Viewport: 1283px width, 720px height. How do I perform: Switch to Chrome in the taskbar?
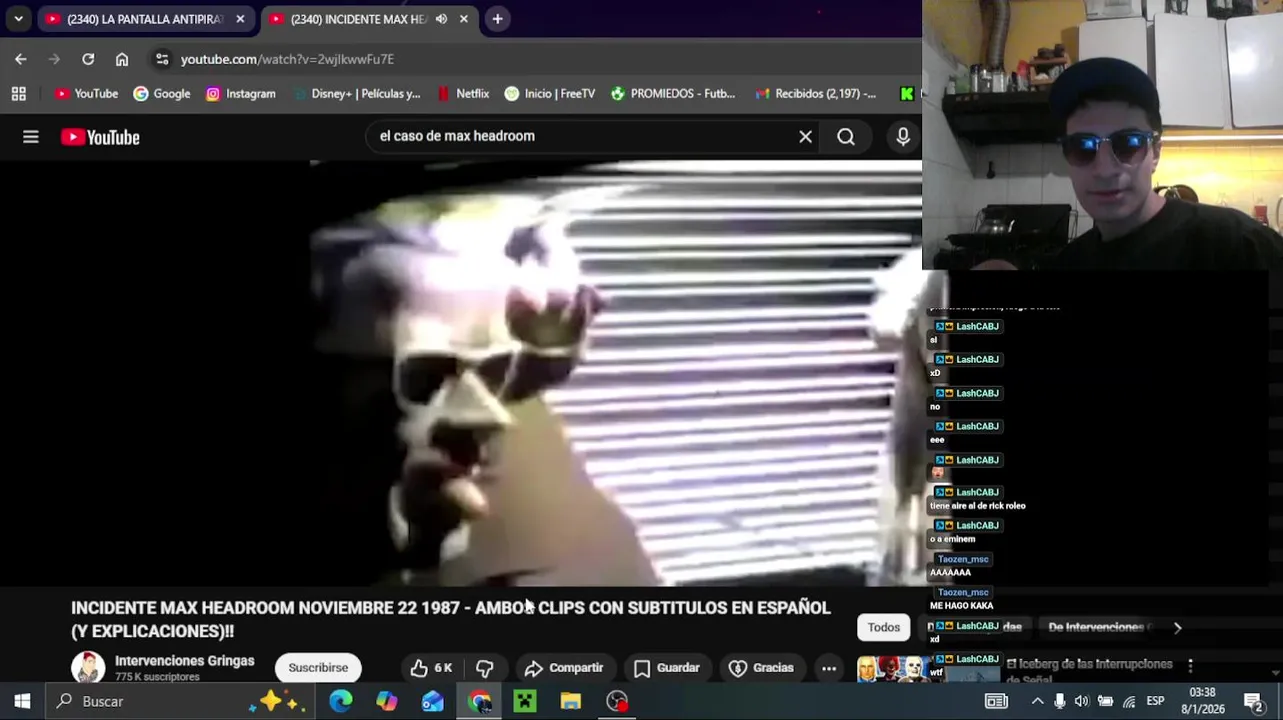click(479, 702)
